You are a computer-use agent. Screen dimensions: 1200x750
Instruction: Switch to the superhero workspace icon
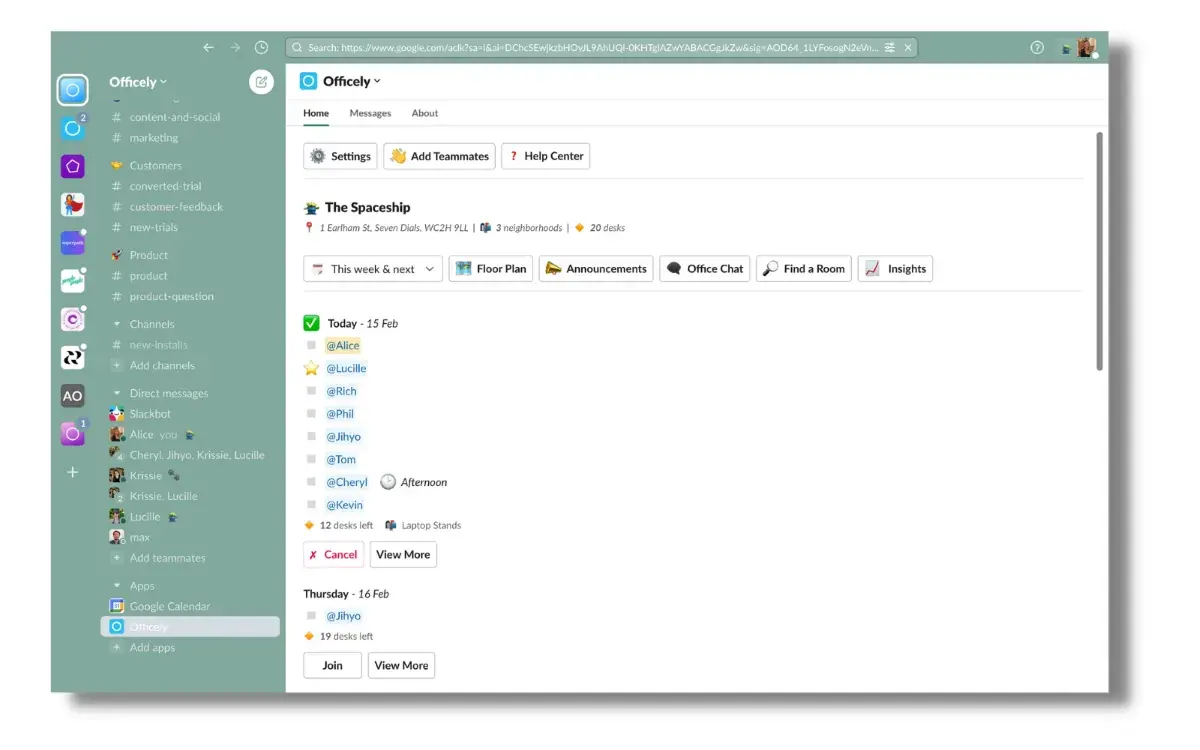72,204
